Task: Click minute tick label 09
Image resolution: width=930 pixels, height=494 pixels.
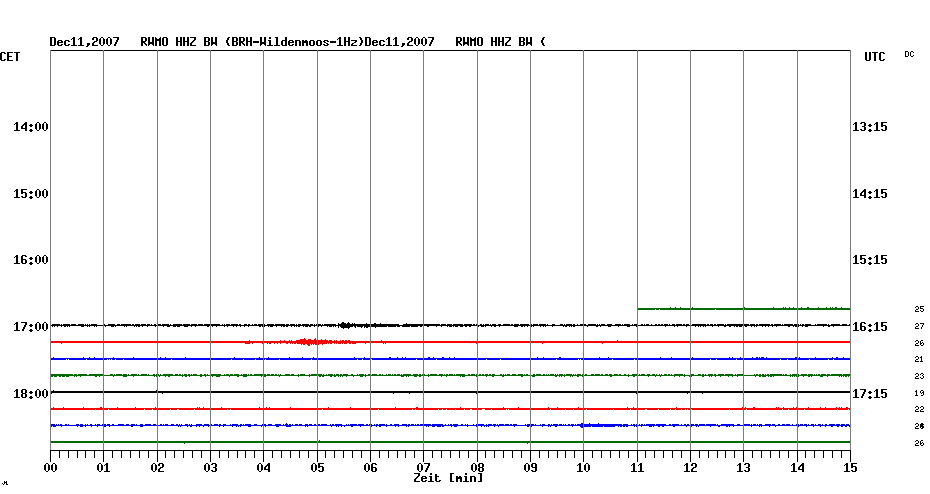Action: point(530,467)
